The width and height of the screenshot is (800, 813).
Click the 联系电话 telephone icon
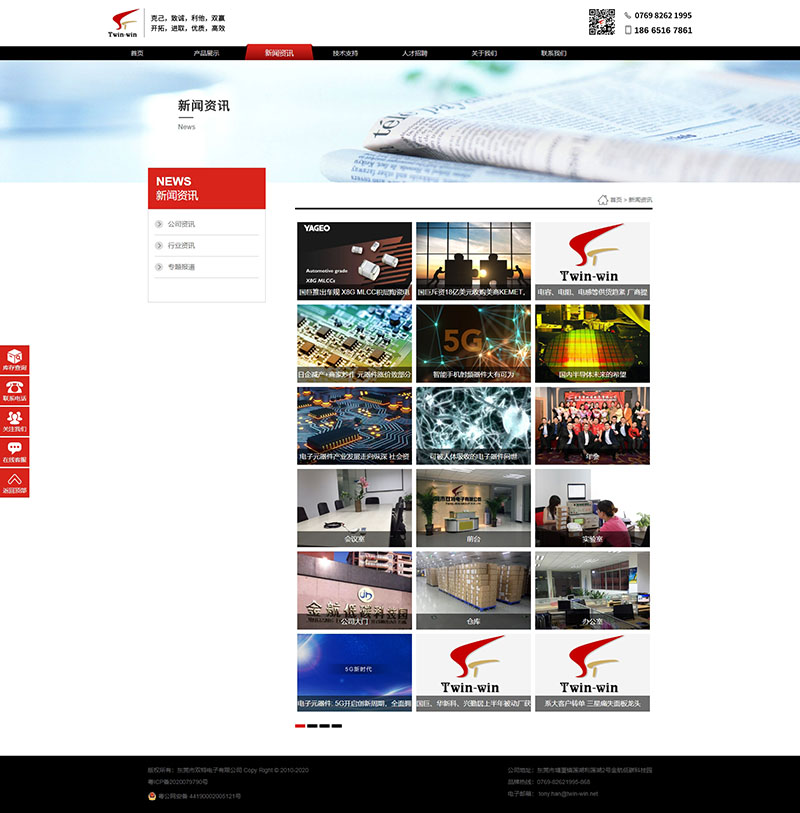[x=15, y=388]
